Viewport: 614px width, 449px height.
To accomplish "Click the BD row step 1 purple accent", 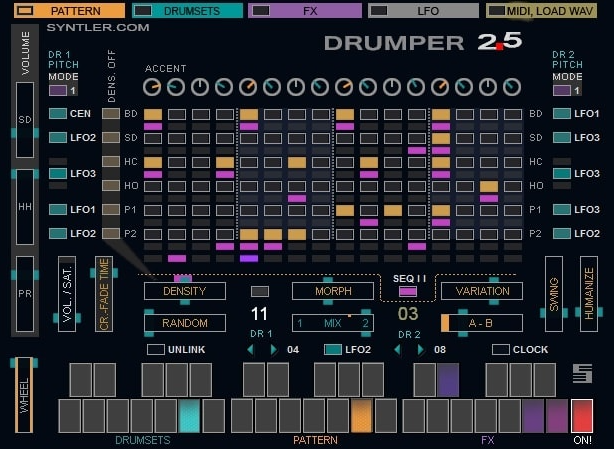I will point(153,126).
